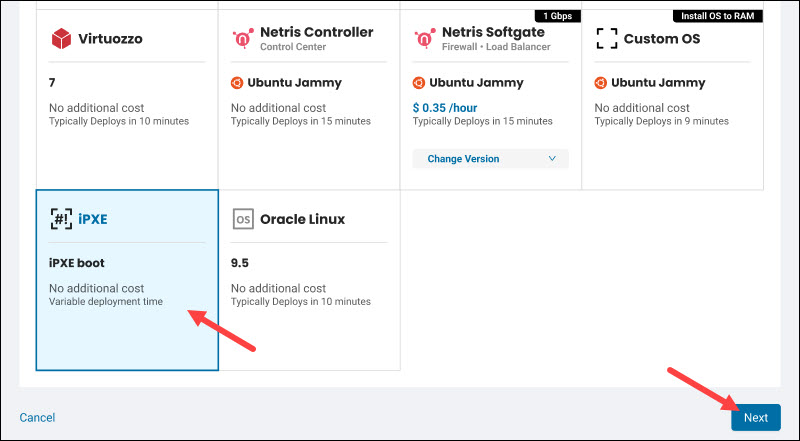Click the Change Version chevron arrow
This screenshot has width=800, height=441.
point(552,159)
